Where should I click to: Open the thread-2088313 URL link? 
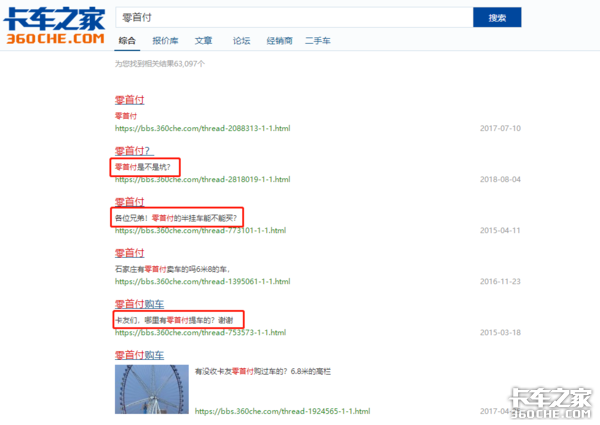coord(202,128)
